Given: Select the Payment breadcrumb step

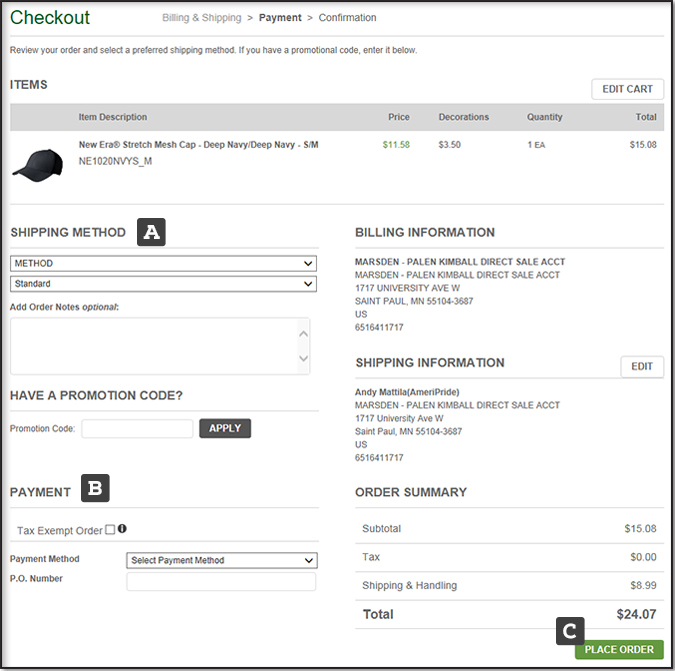Looking at the screenshot, I should (280, 18).
